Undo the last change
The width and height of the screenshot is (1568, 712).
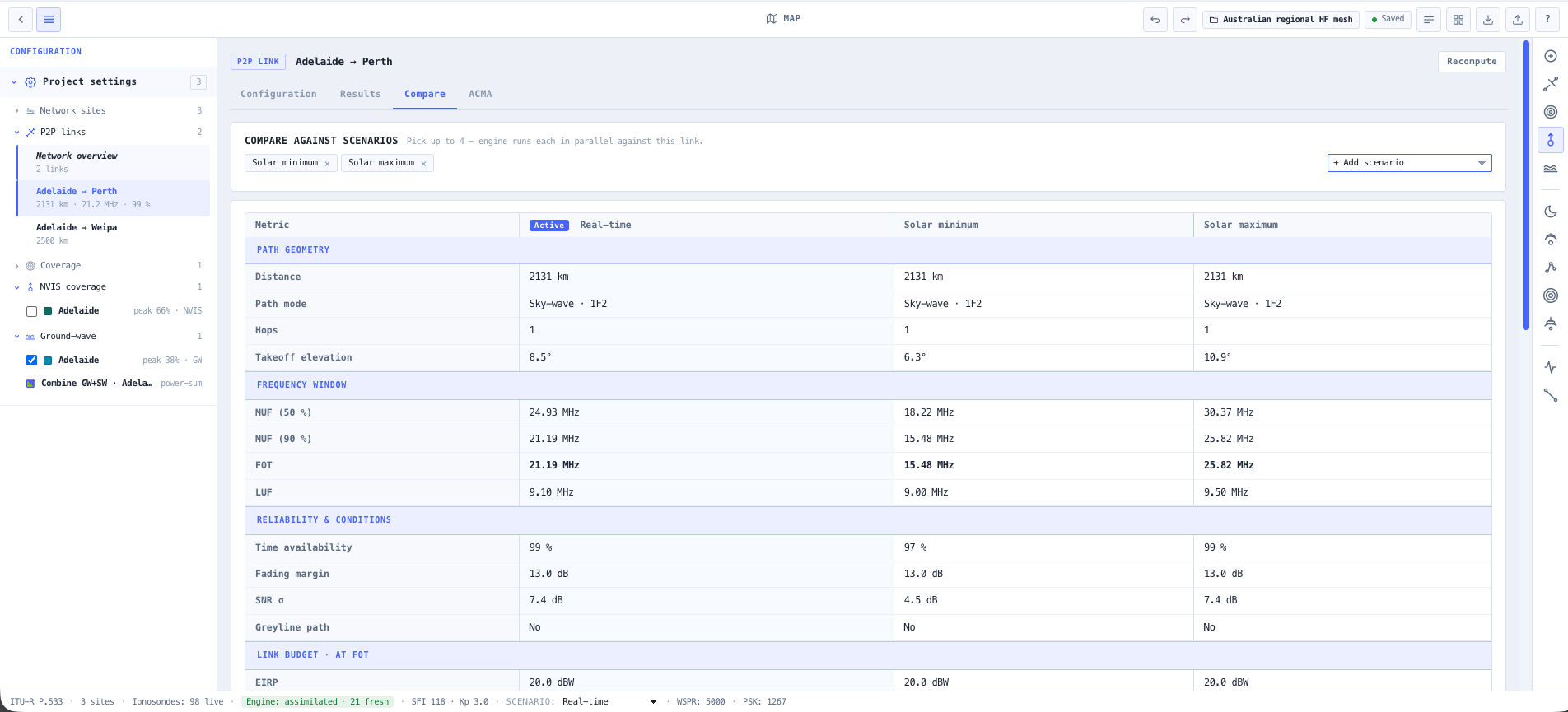(x=1155, y=20)
